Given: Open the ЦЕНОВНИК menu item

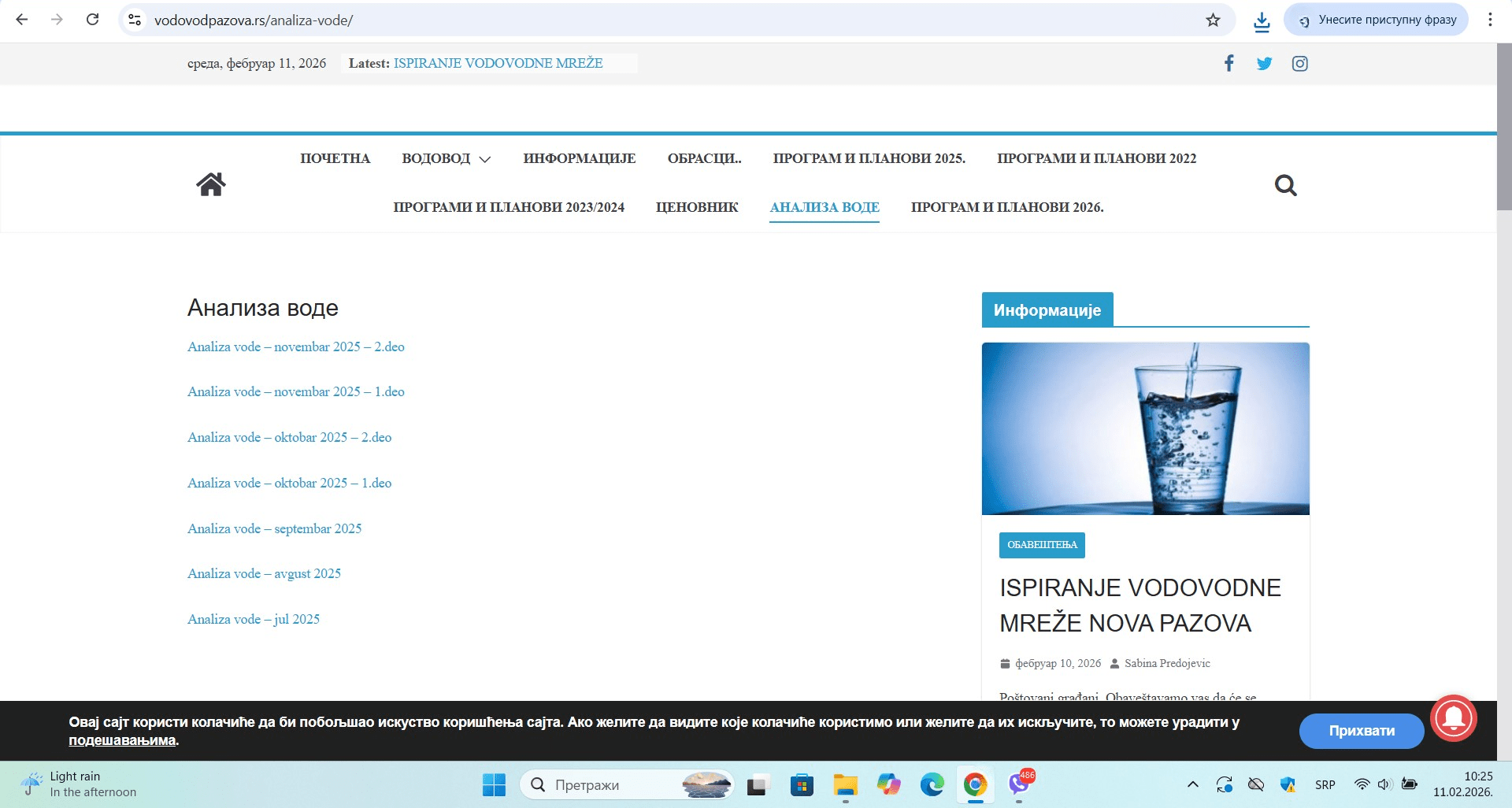Looking at the screenshot, I should (x=697, y=208).
